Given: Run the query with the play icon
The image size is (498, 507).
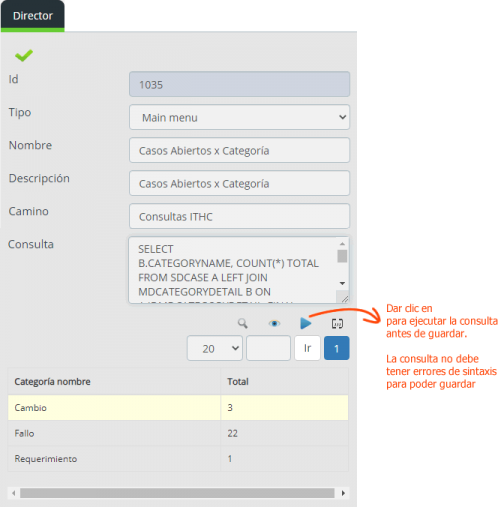Looking at the screenshot, I should click(305, 323).
